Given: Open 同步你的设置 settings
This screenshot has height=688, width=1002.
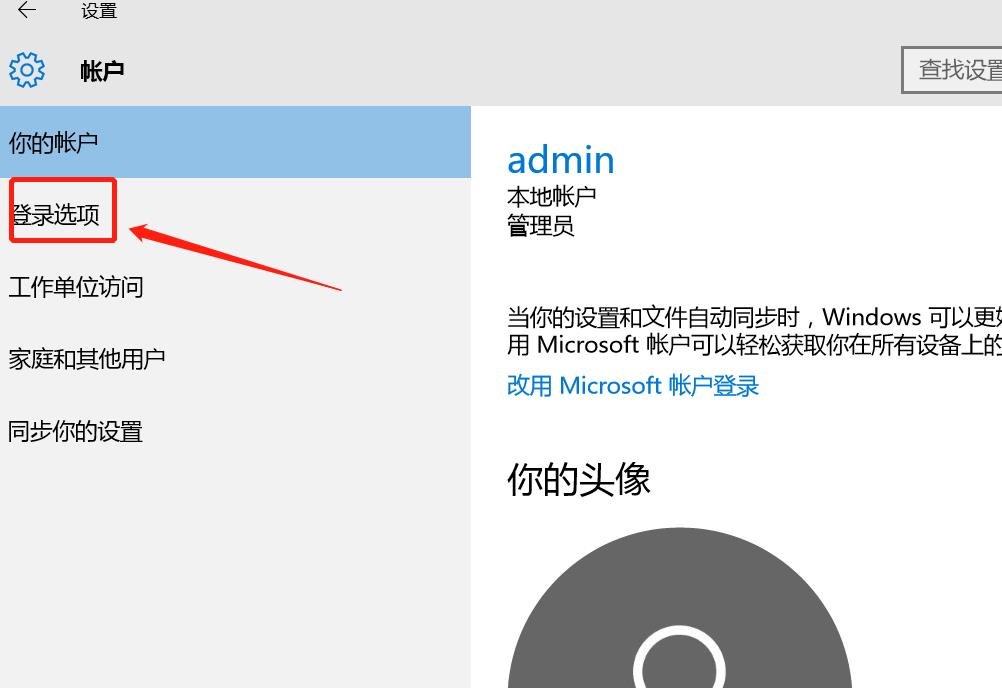Looking at the screenshot, I should coord(75,431).
